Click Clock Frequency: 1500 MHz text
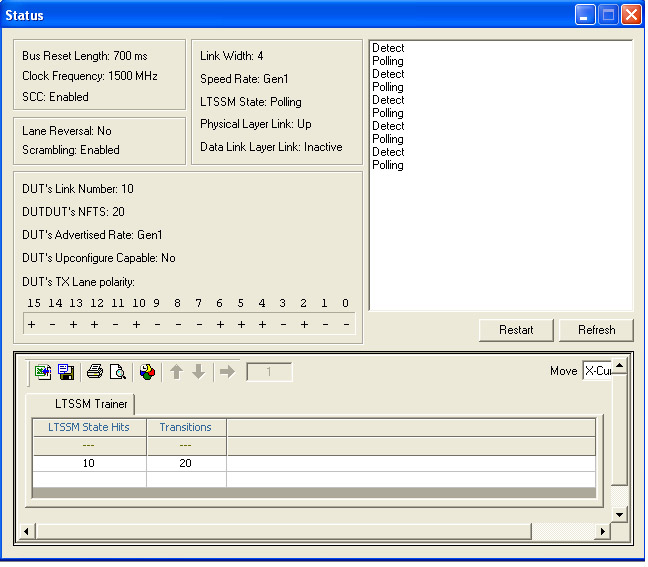 90,76
